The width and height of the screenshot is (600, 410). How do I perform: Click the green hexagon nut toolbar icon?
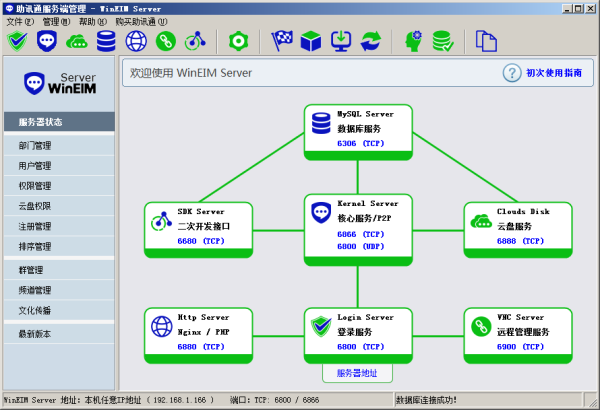point(237,41)
